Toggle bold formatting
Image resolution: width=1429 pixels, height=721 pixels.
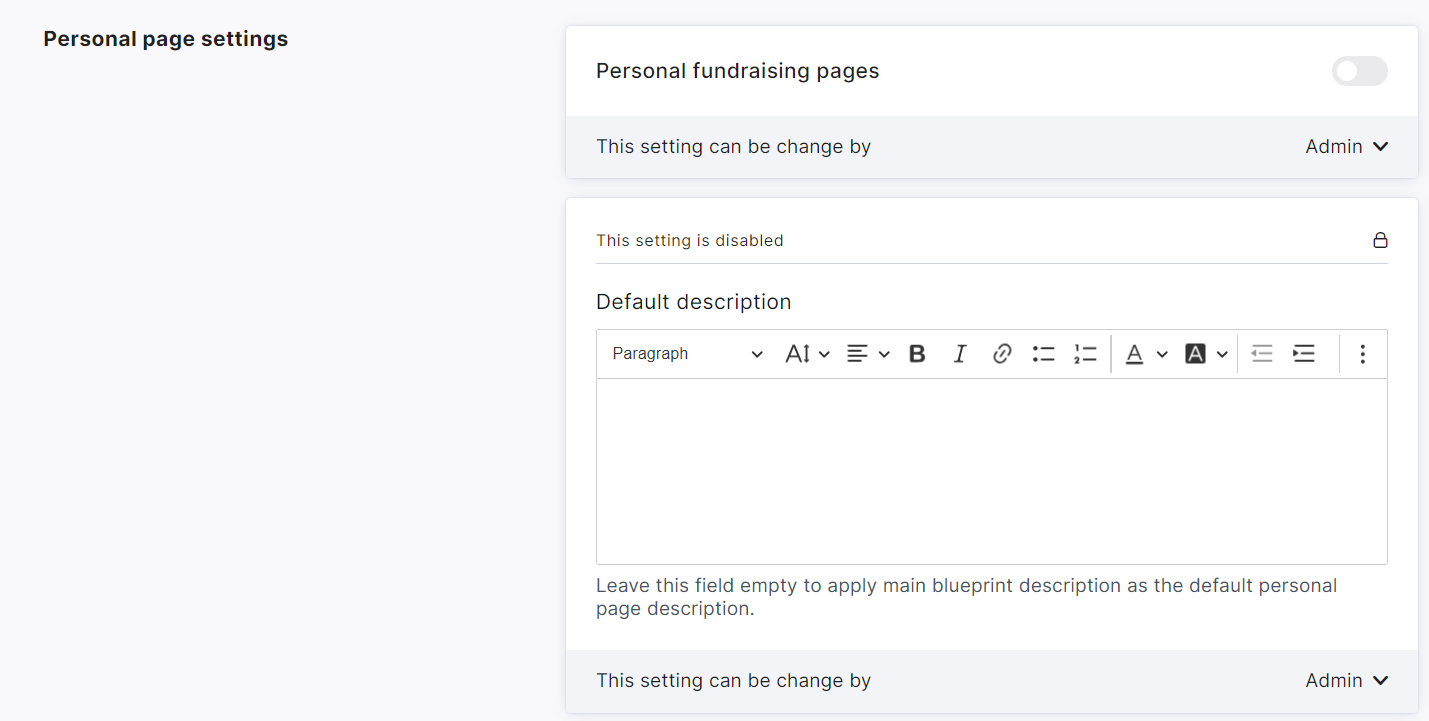(917, 354)
